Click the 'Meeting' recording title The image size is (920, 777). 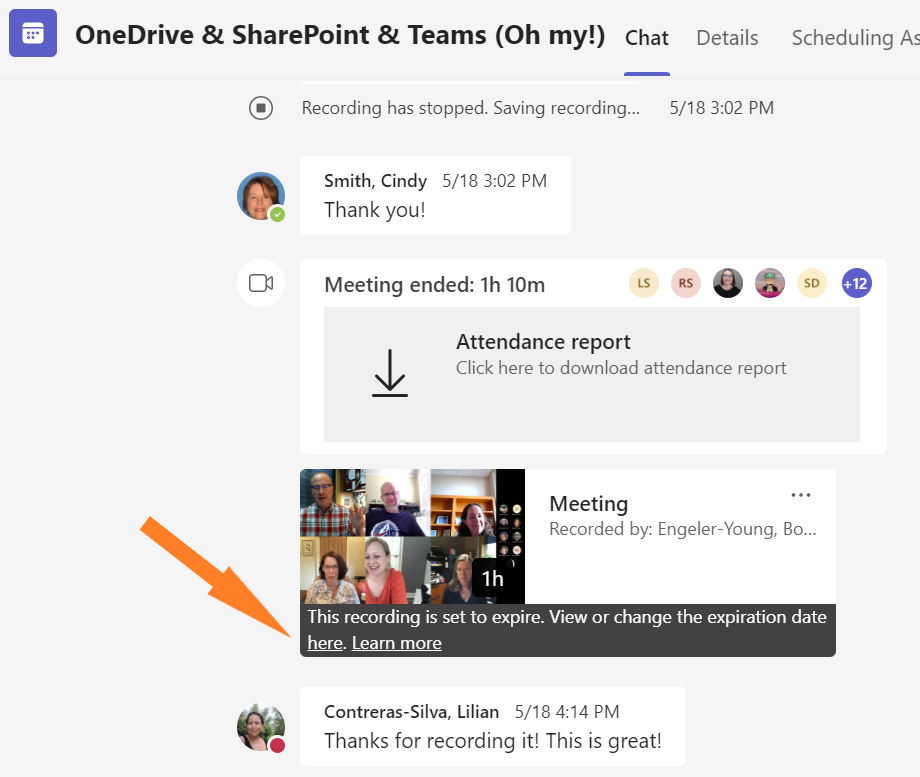(x=588, y=504)
